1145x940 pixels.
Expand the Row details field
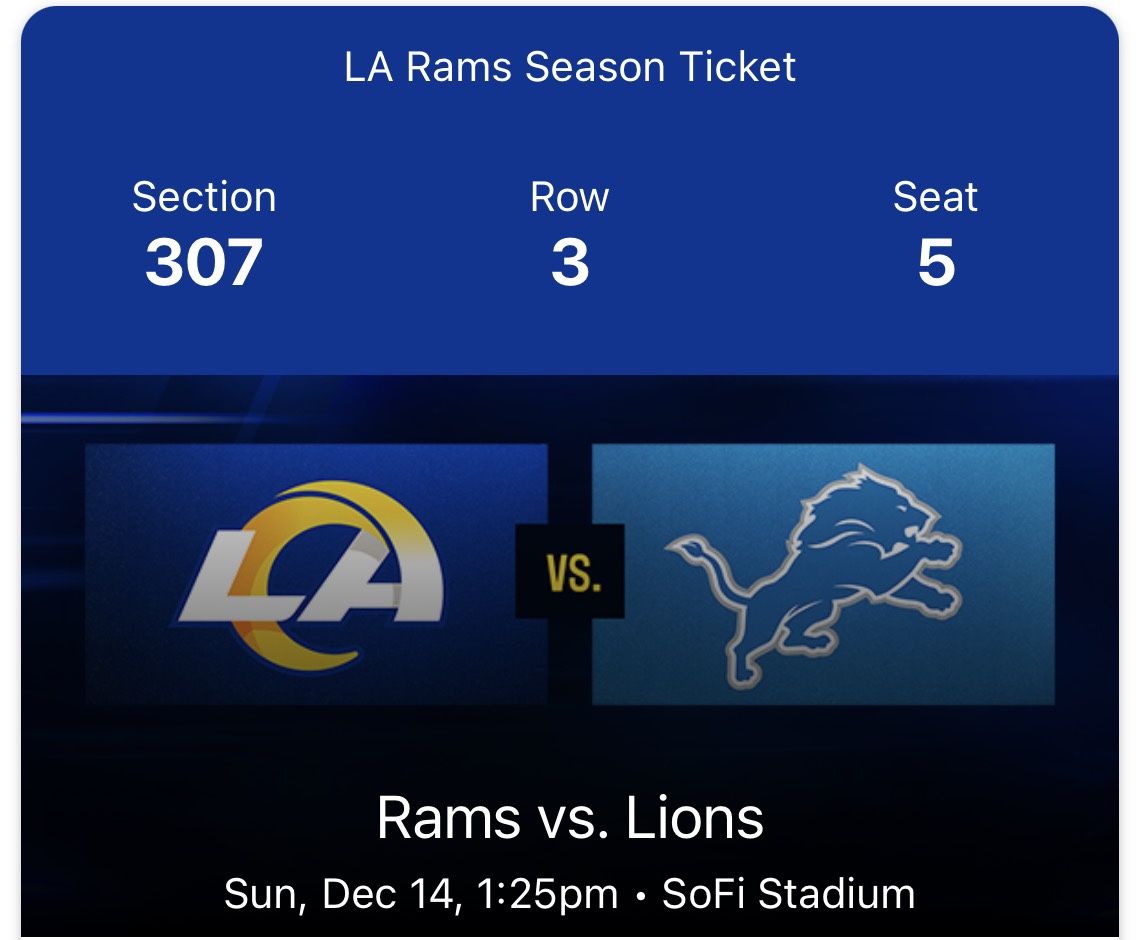pos(571,197)
